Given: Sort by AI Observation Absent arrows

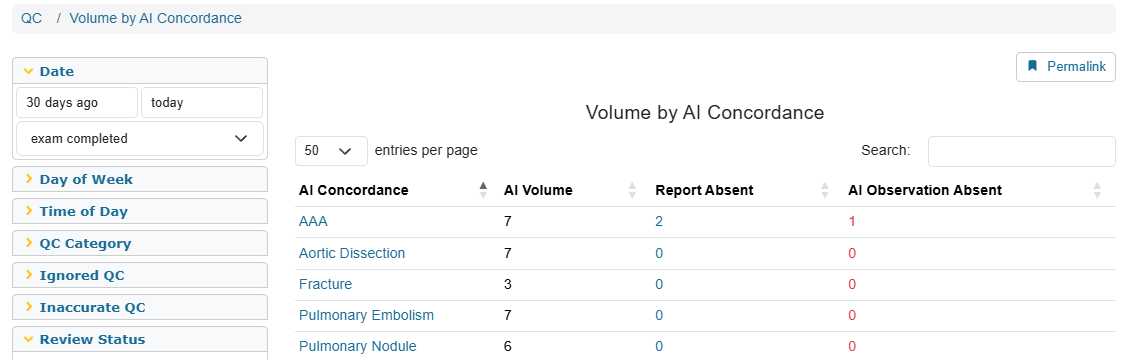Looking at the screenshot, I should coord(1097,190).
